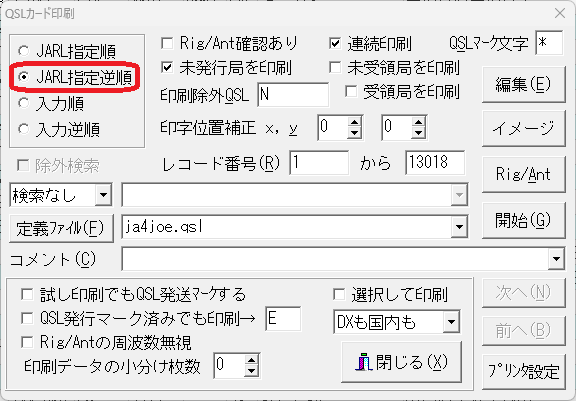Increase the y position correction spinner
Viewport: 576px width, 401px height.
(418, 122)
